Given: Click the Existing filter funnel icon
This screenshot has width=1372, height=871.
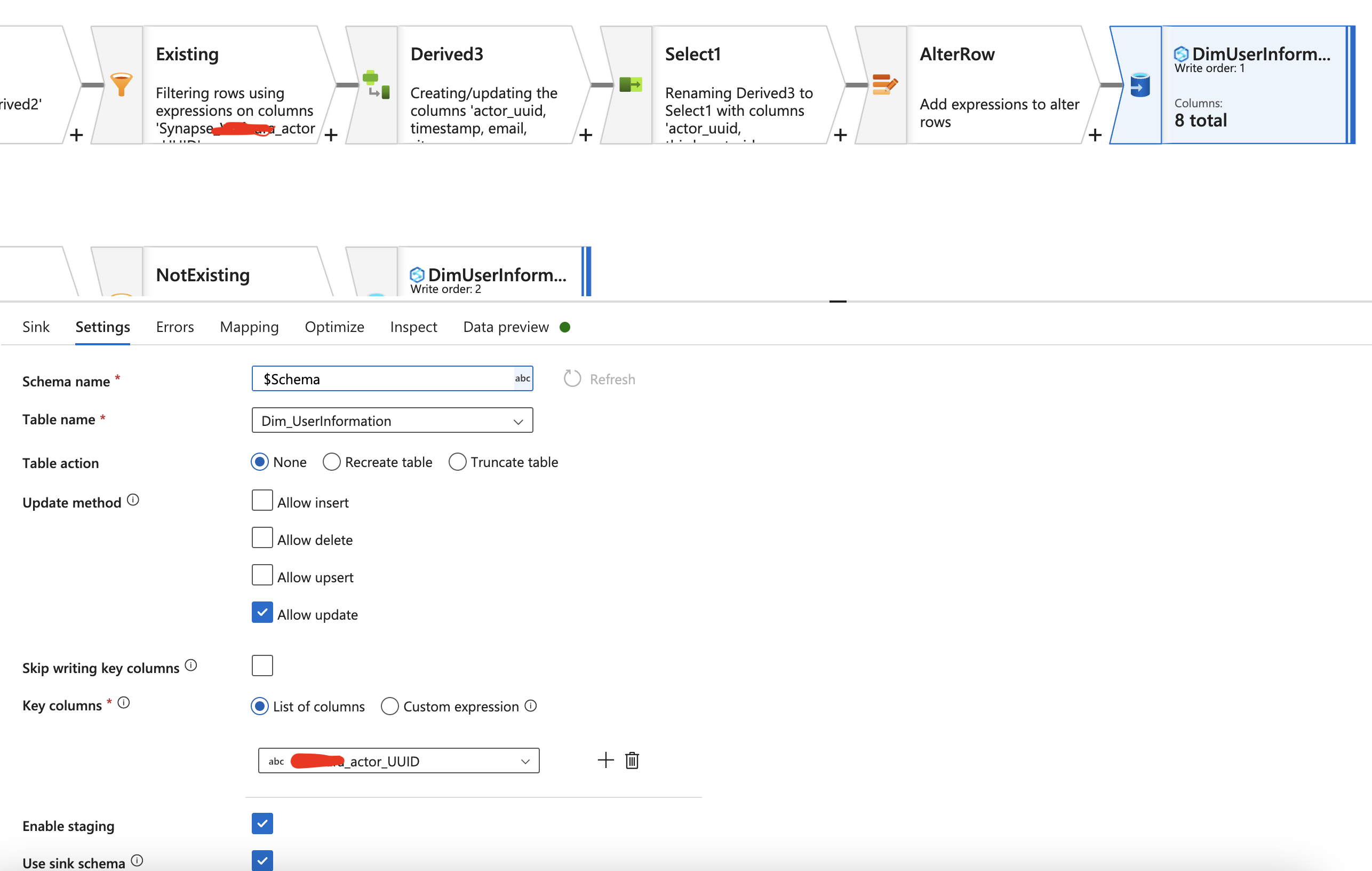Looking at the screenshot, I should 121,84.
